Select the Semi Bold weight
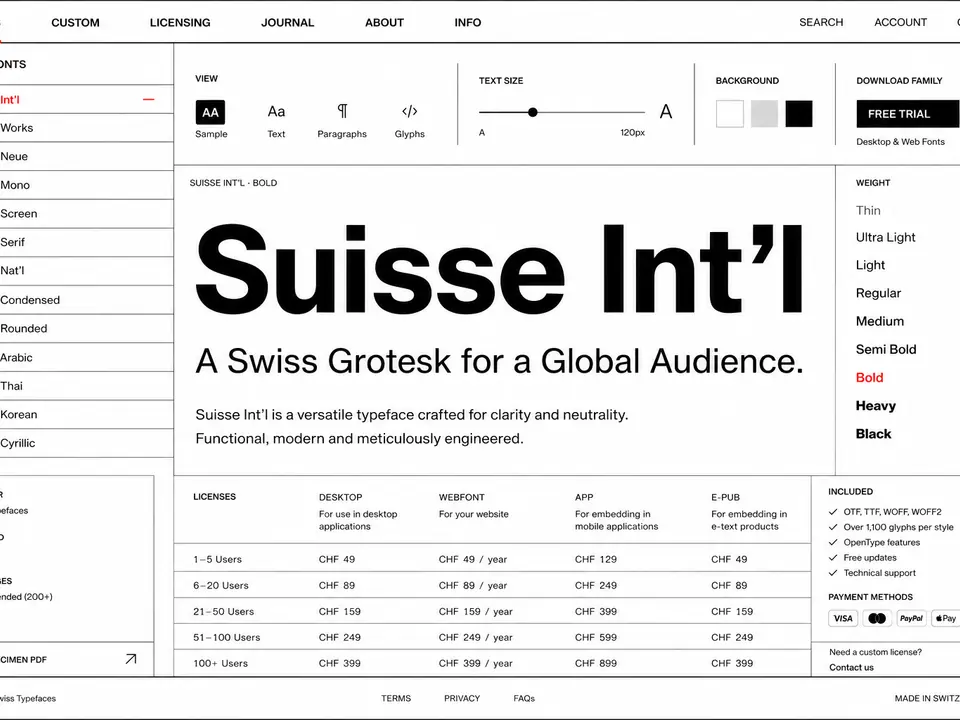 (886, 350)
